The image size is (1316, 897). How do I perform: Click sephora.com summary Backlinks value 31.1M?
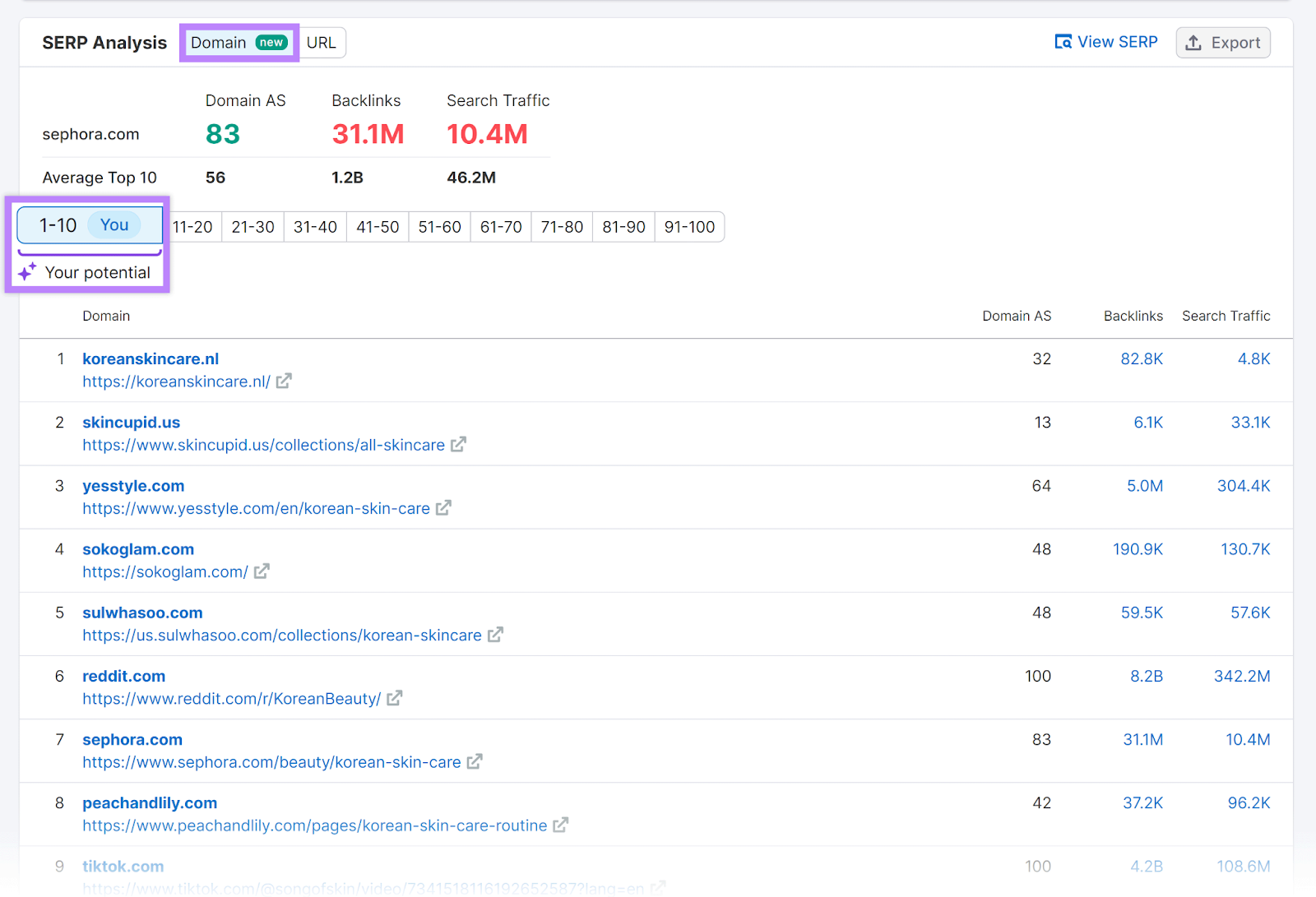point(368,134)
